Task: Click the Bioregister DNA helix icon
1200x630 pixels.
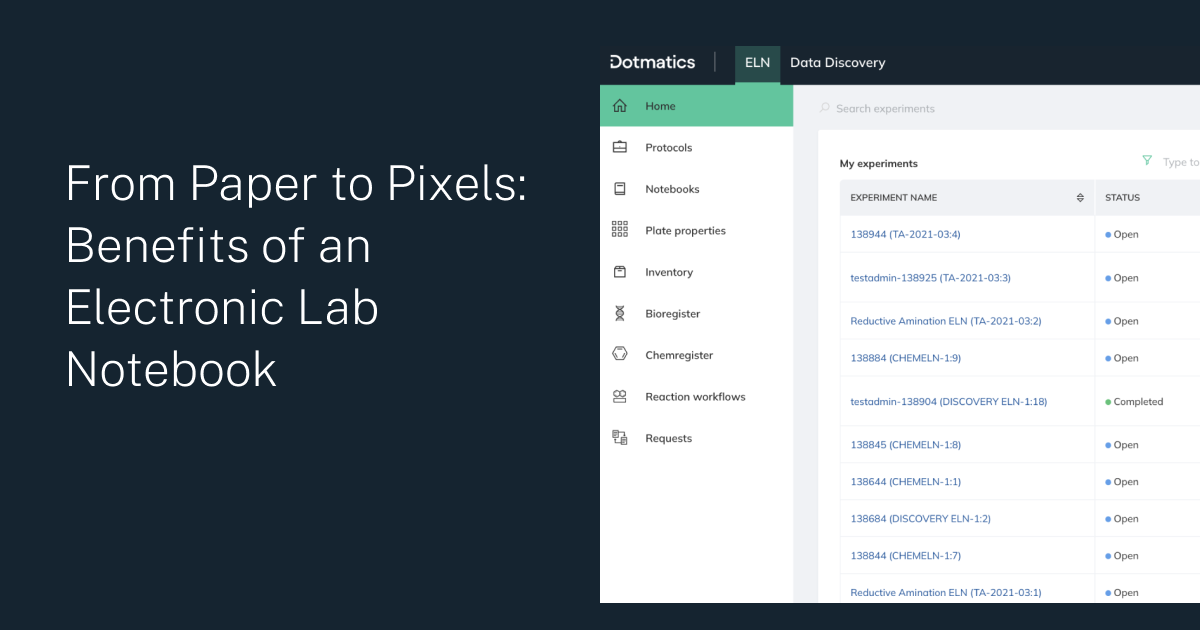Action: 620,313
